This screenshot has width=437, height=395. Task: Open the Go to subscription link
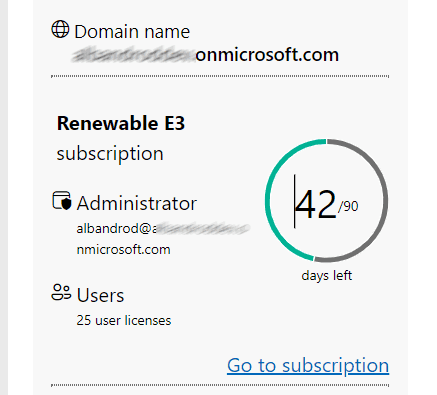[x=308, y=366]
